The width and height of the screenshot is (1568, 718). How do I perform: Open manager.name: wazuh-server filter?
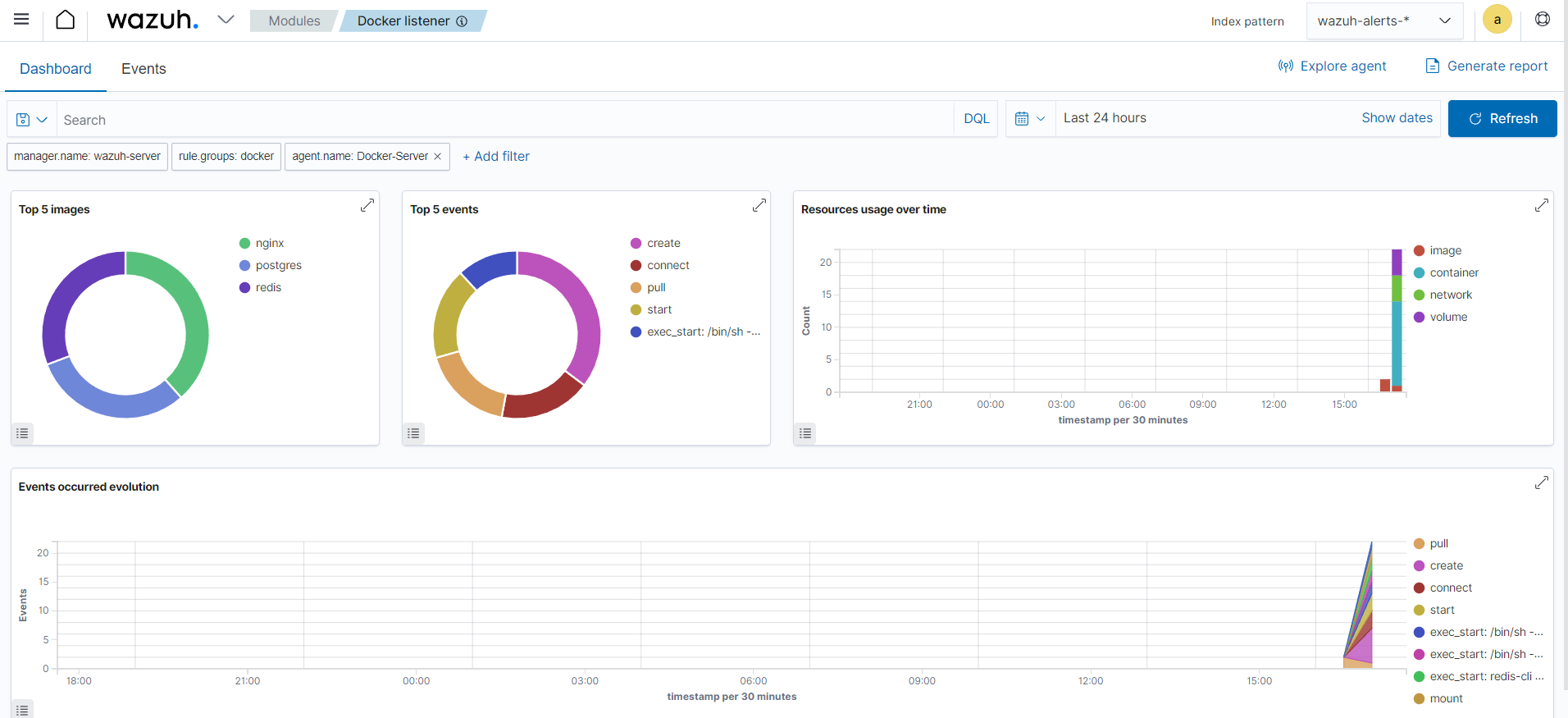87,157
